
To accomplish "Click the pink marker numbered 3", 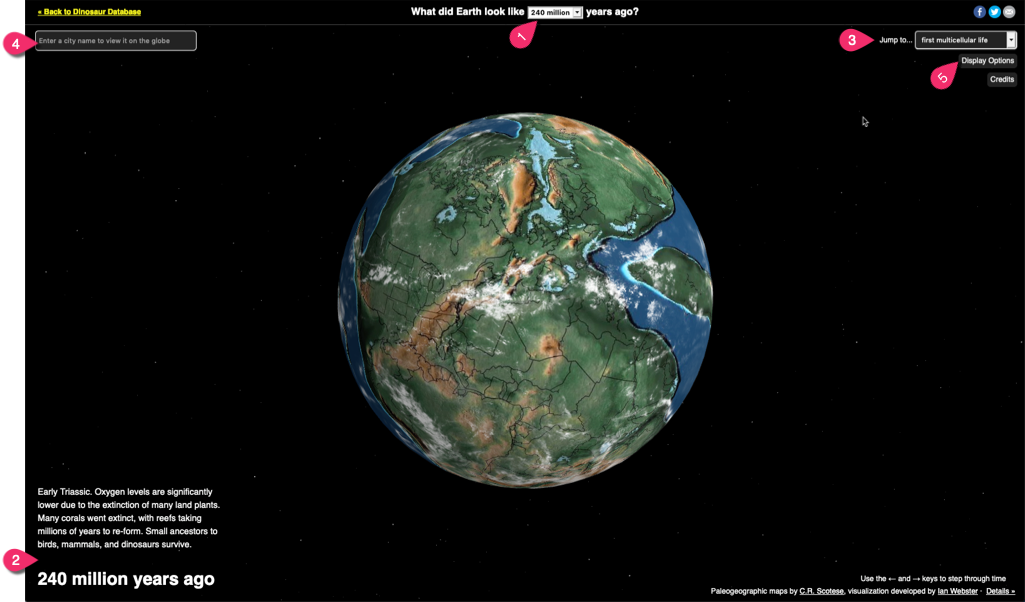I will click(x=852, y=41).
